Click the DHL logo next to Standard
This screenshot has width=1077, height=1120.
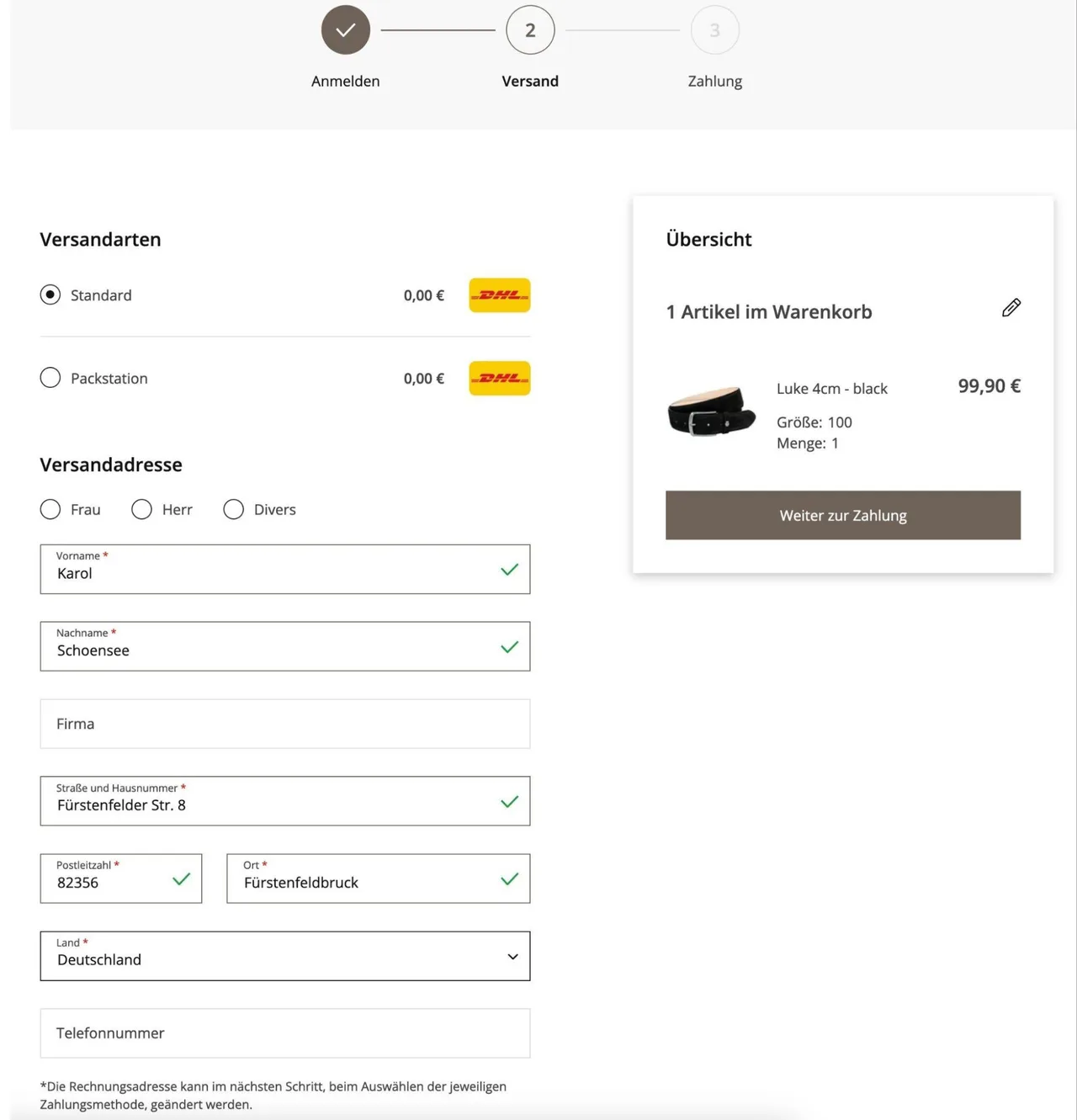point(500,295)
